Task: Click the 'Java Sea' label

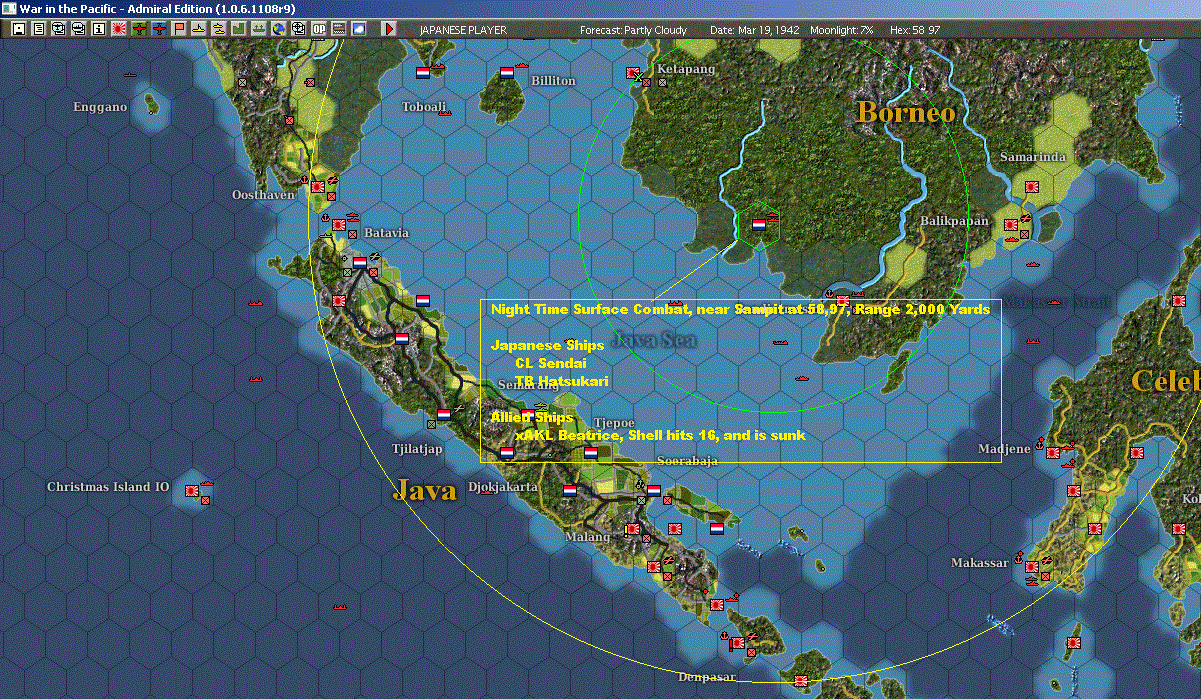Action: (654, 339)
